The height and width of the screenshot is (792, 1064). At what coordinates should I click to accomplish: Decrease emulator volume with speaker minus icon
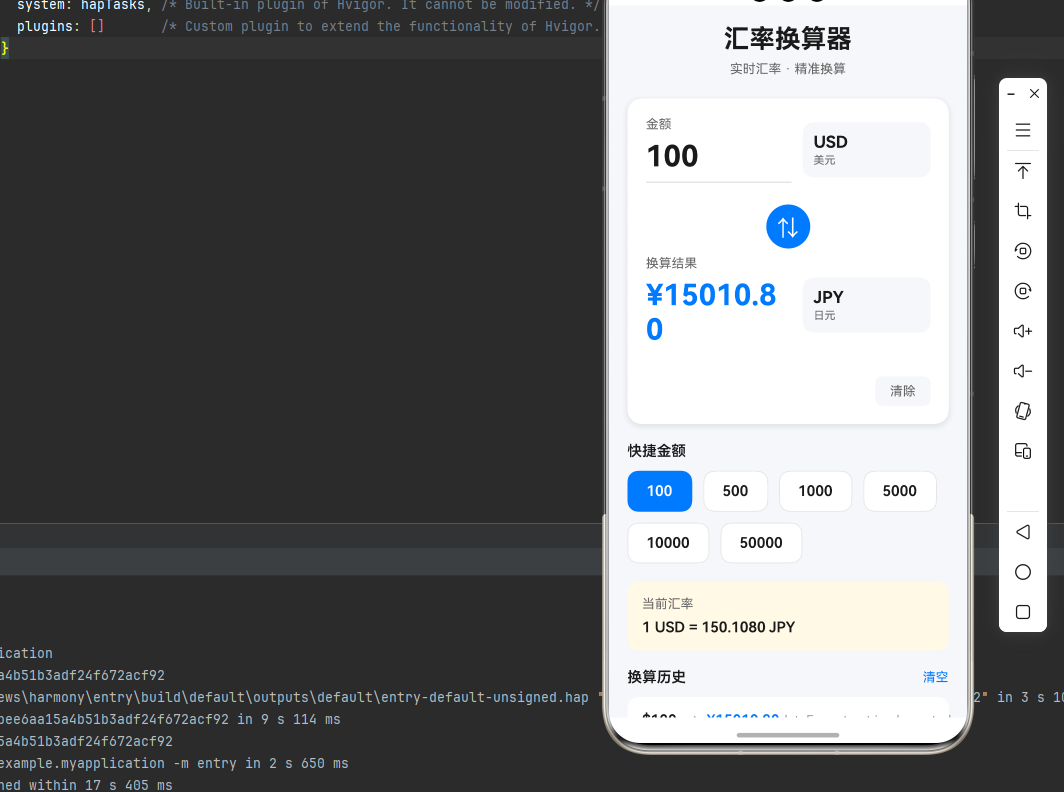[x=1023, y=371]
